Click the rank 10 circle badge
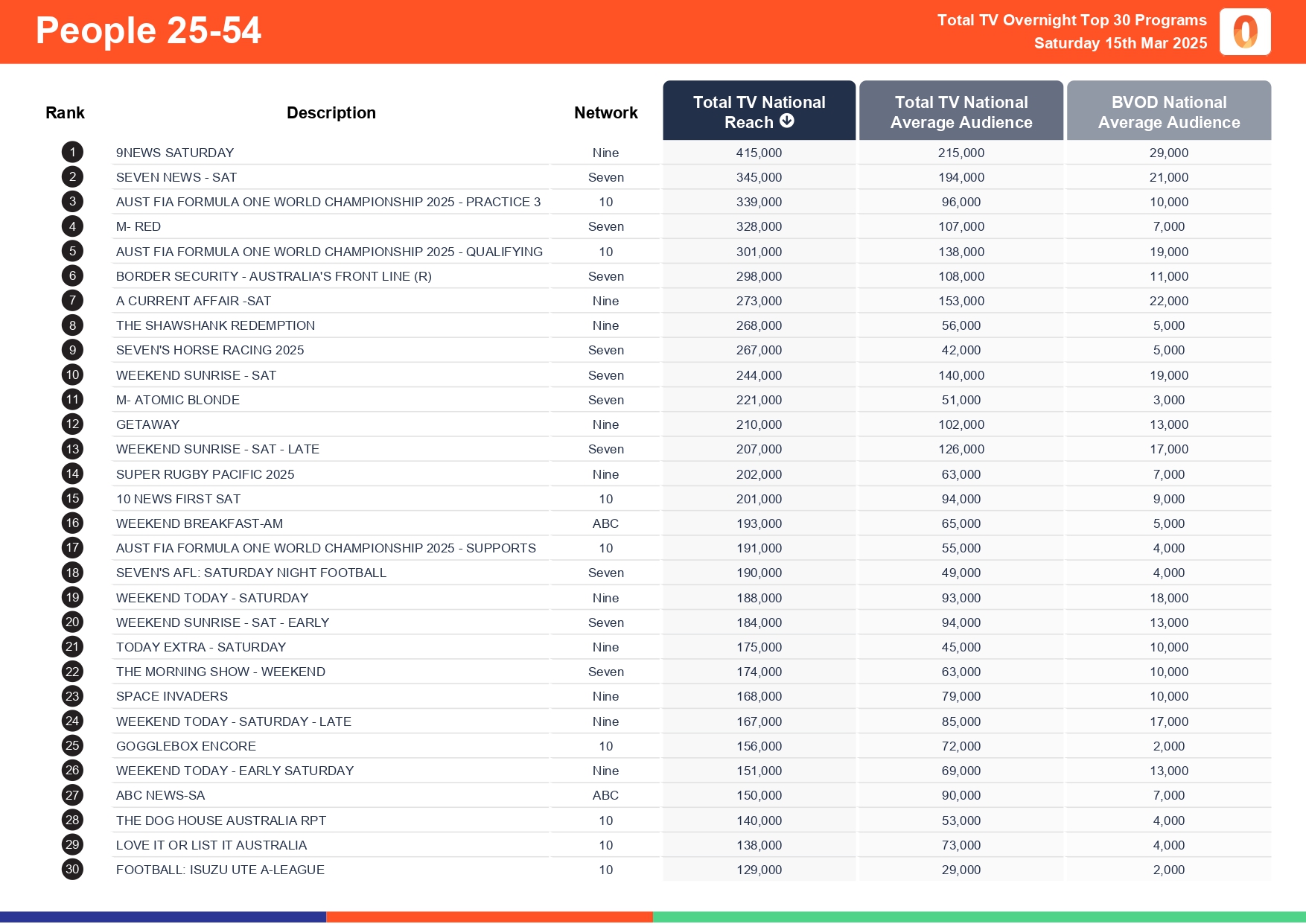1306x924 pixels. [72, 375]
